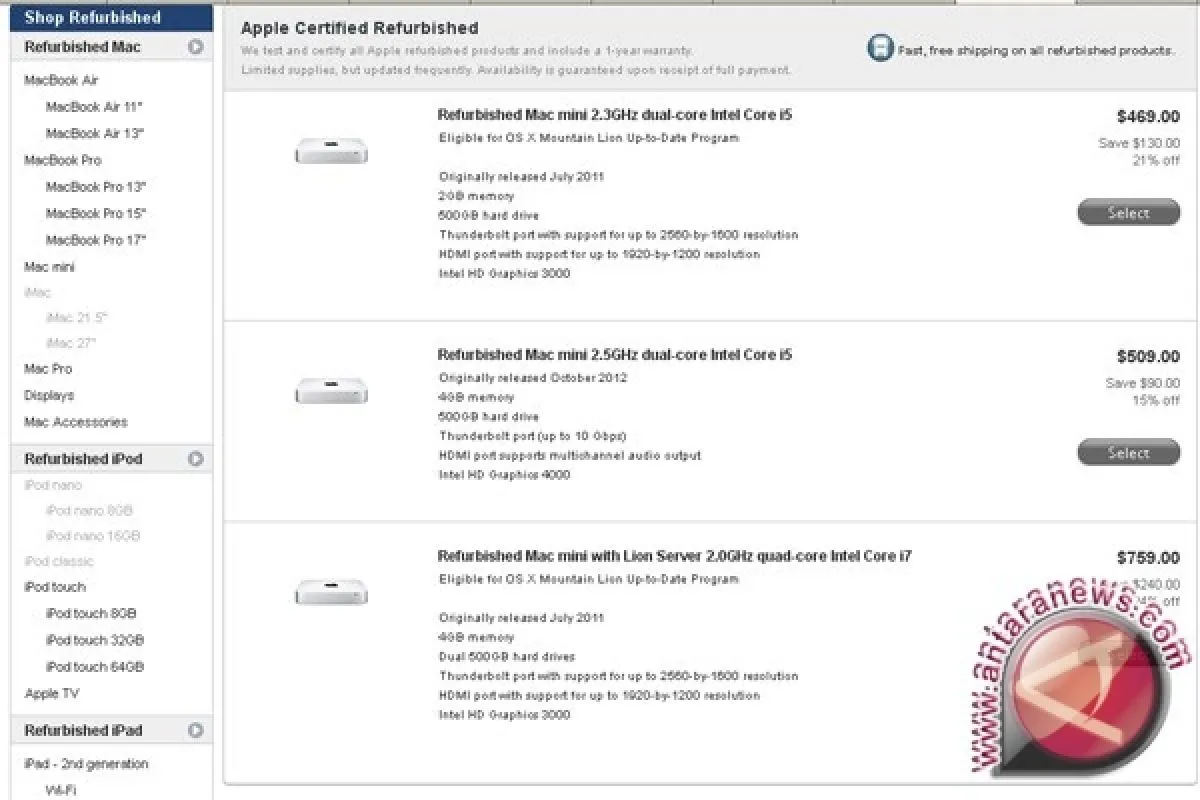1200x800 pixels.
Task: Open Refurbished iPod section
Action: 83,459
